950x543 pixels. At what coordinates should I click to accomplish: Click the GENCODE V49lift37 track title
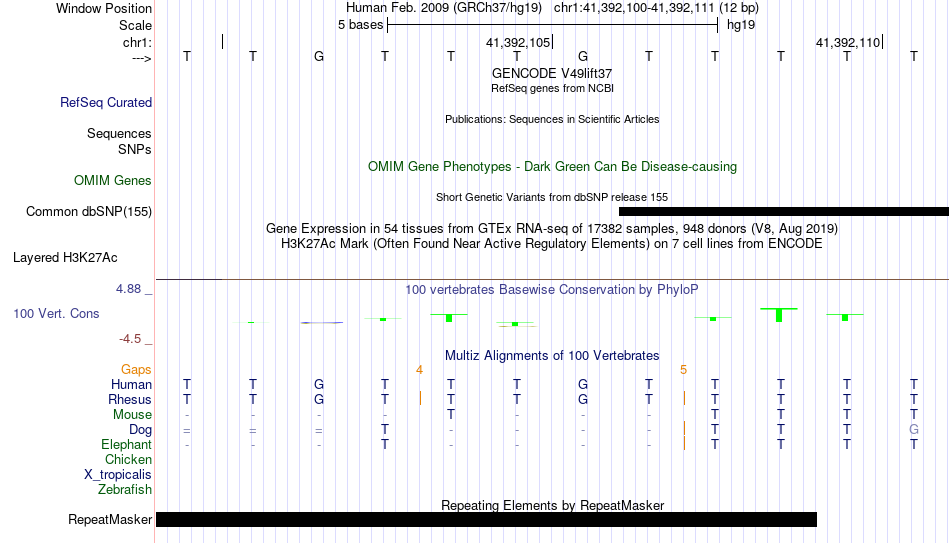click(552, 73)
